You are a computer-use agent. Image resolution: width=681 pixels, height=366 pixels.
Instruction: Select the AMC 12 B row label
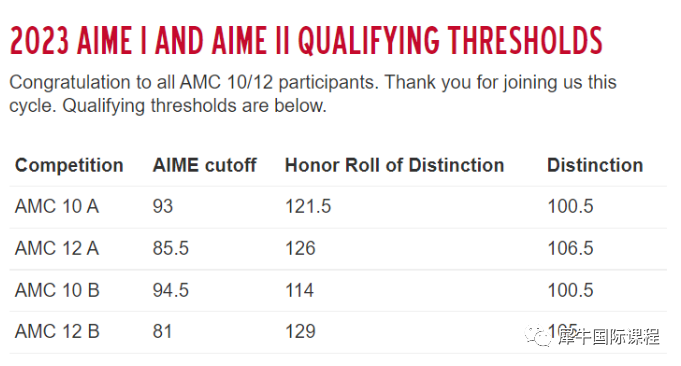[57, 332]
